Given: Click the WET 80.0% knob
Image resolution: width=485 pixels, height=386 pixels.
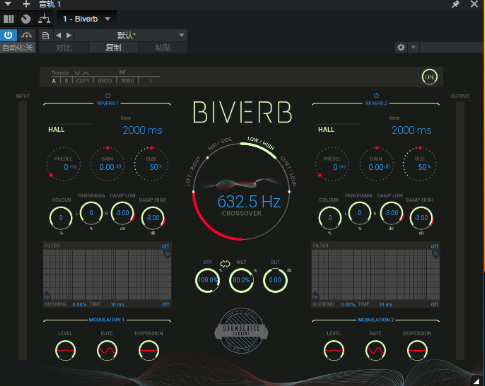Looking at the screenshot, I should tap(241, 280).
